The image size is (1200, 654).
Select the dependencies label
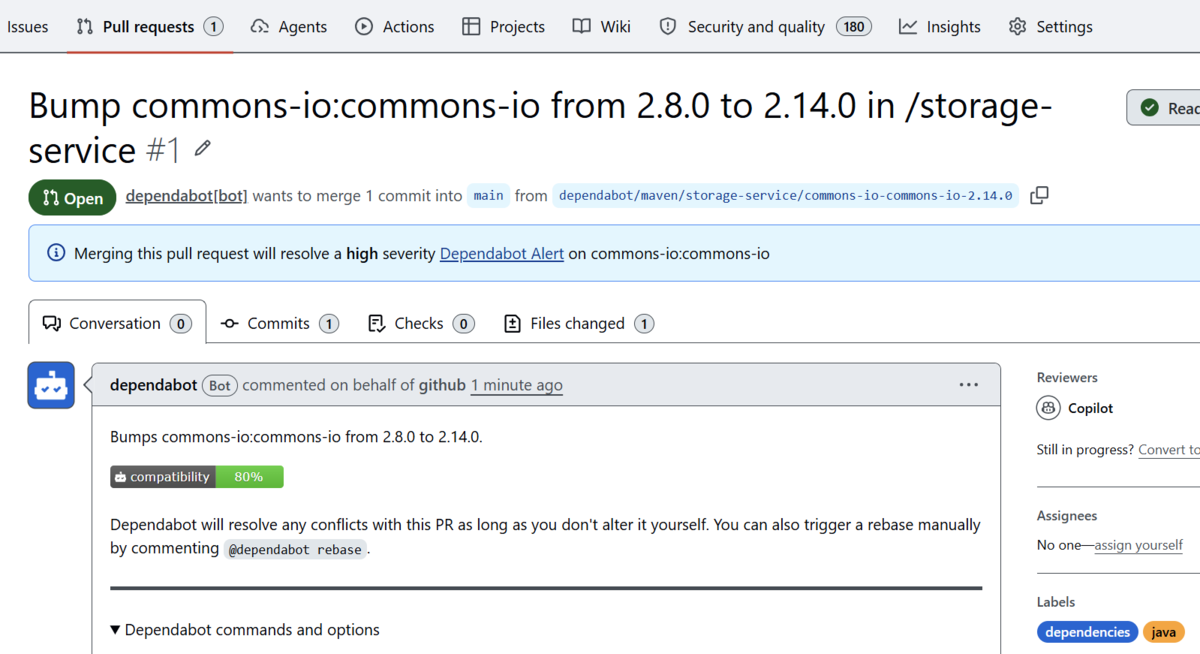pyautogui.click(x=1087, y=632)
